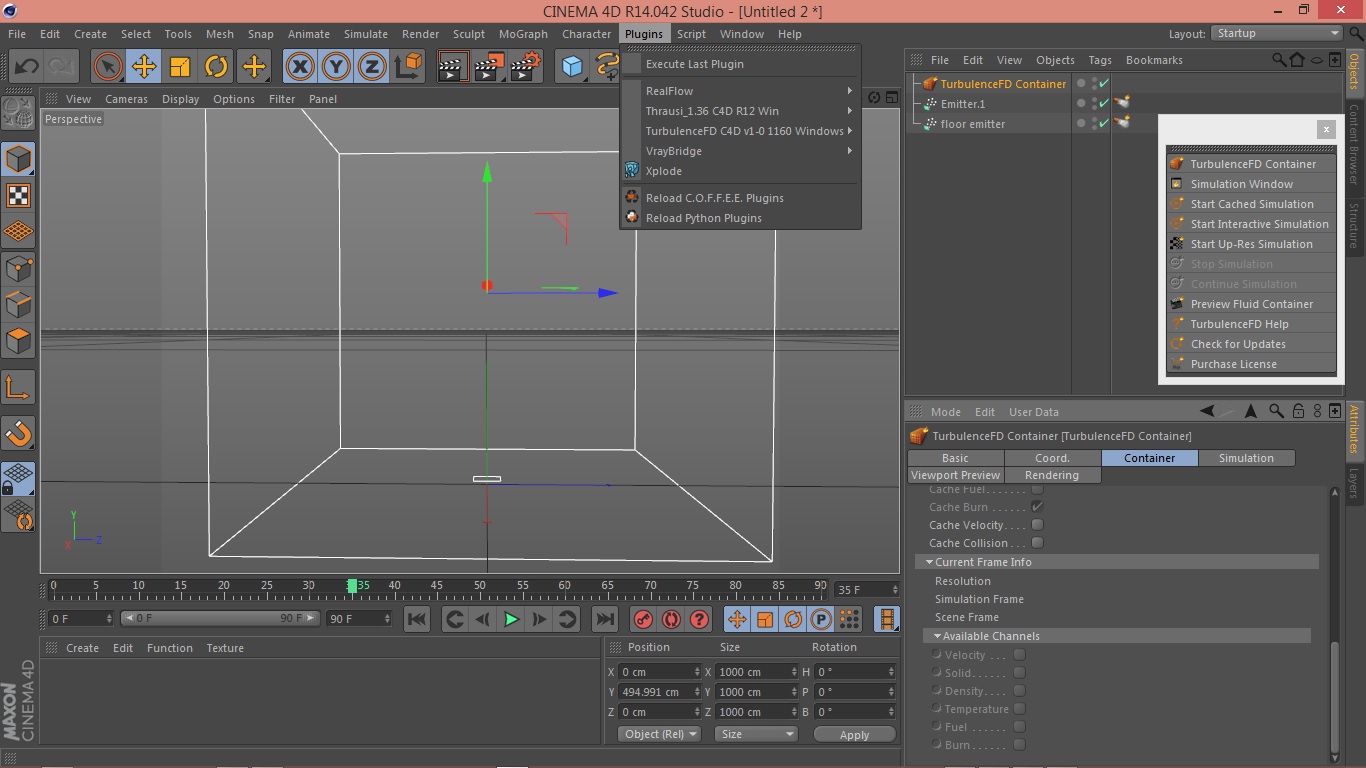This screenshot has width=1366, height=768.
Task: Add a Cube primitive object
Action: [x=572, y=67]
